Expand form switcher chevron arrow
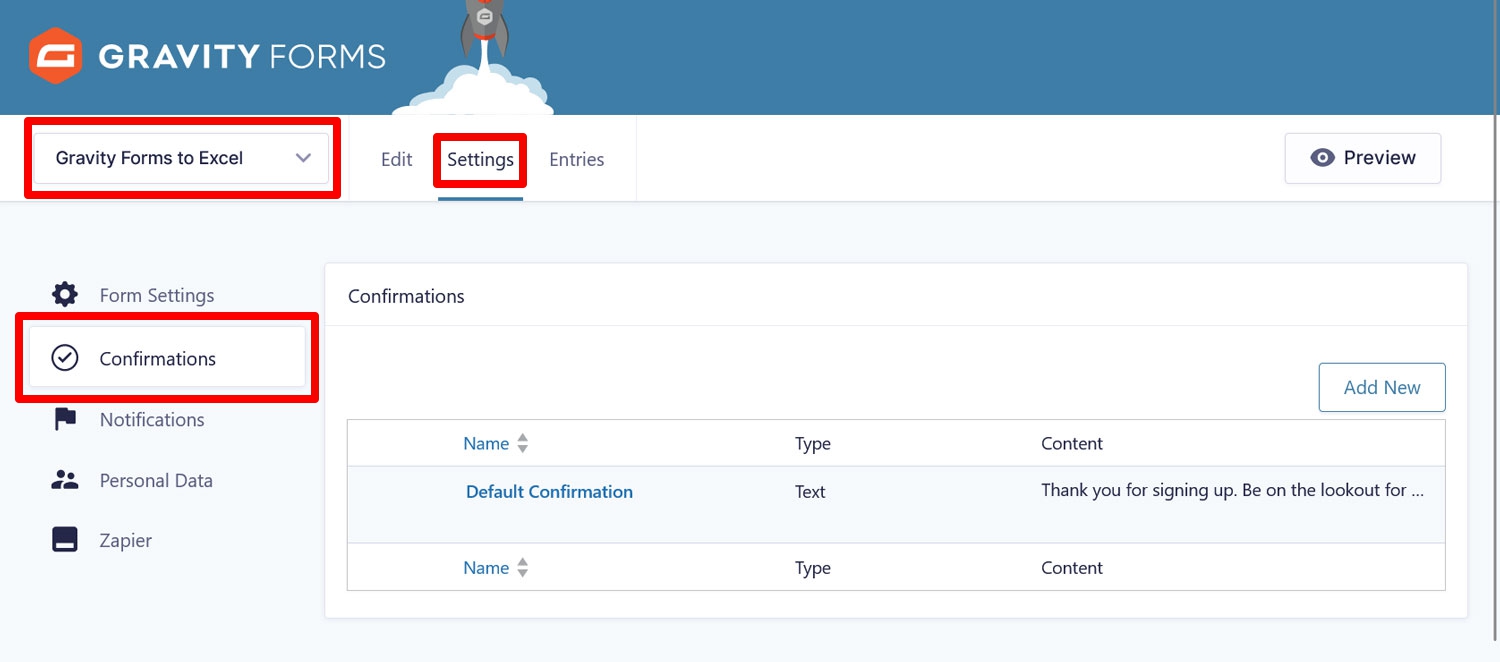 pos(303,158)
